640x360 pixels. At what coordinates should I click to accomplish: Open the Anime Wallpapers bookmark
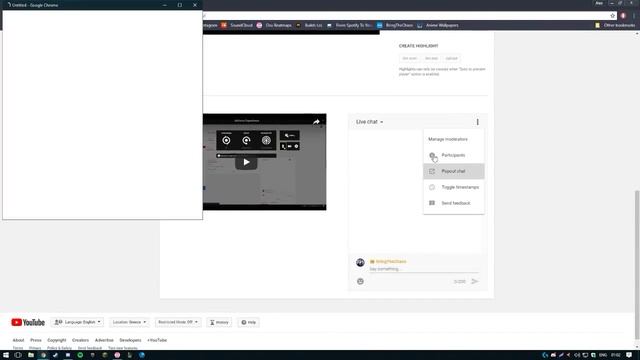coord(438,25)
